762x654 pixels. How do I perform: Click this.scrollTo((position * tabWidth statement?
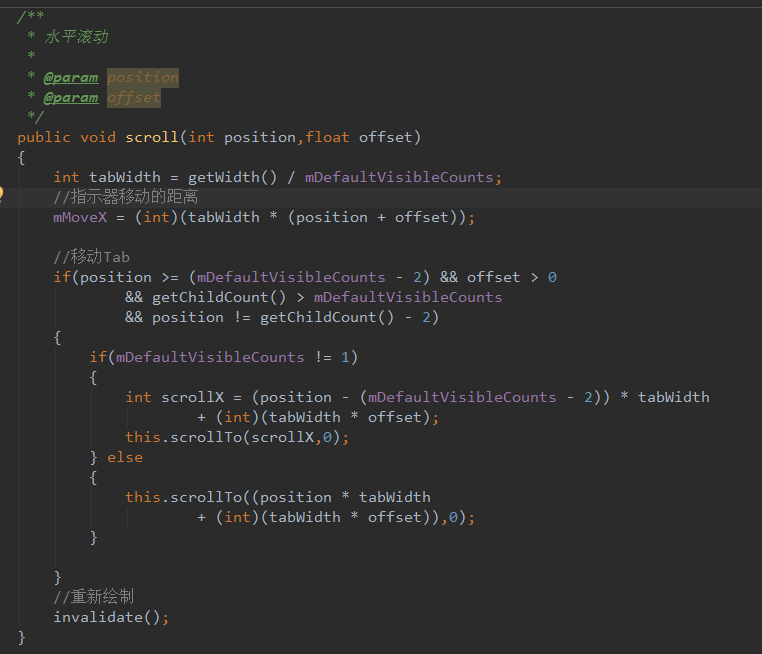[278, 498]
